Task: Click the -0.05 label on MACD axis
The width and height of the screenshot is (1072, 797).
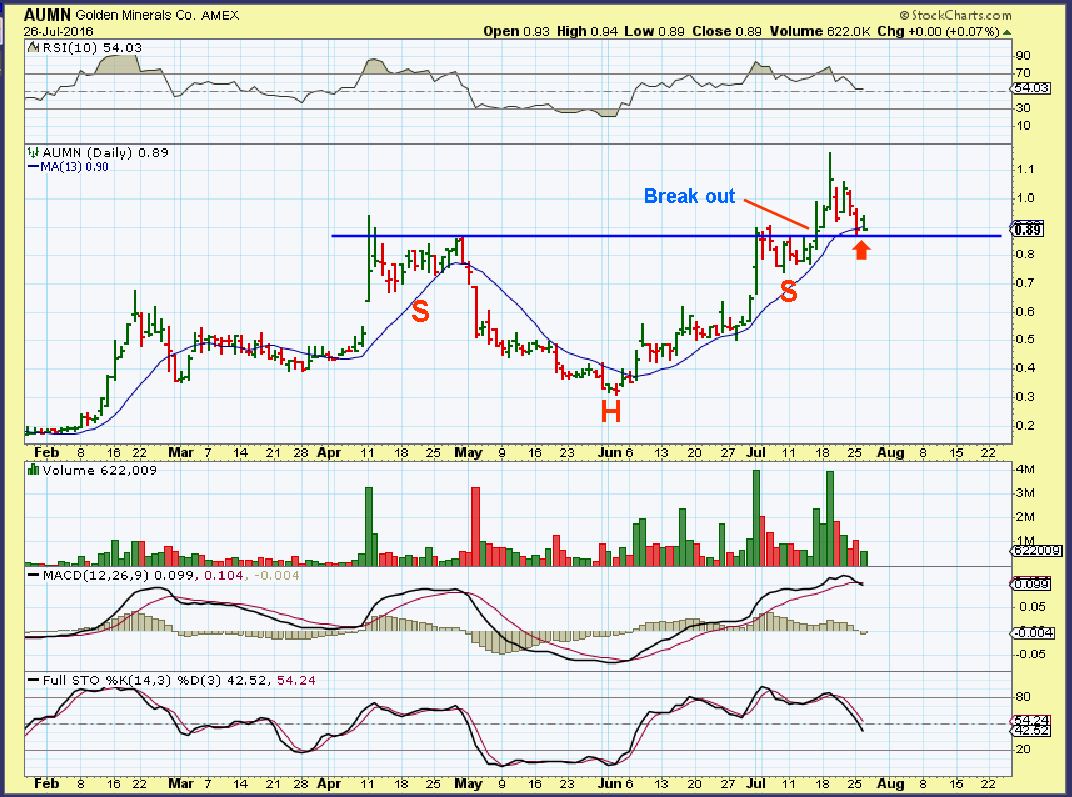Action: [x=1030, y=654]
